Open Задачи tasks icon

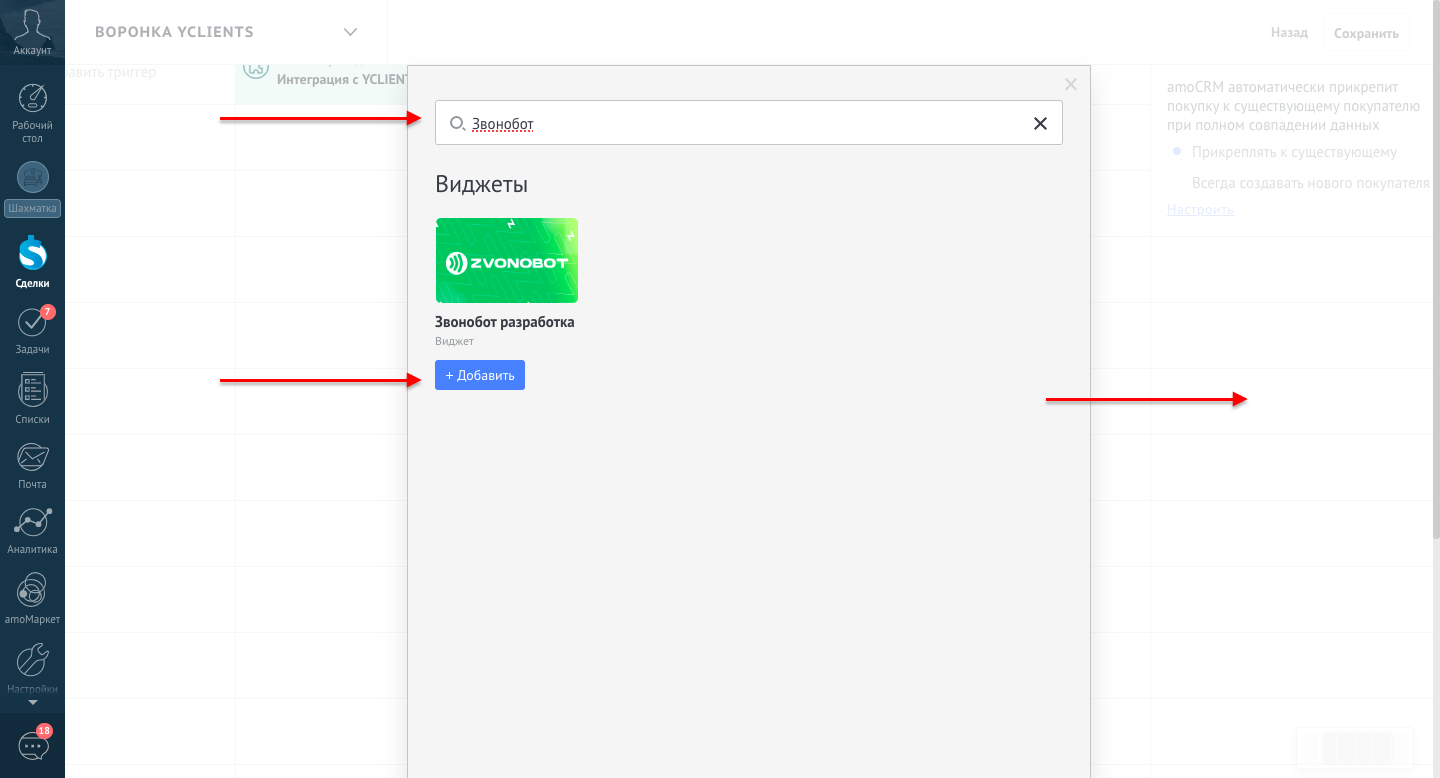33,322
